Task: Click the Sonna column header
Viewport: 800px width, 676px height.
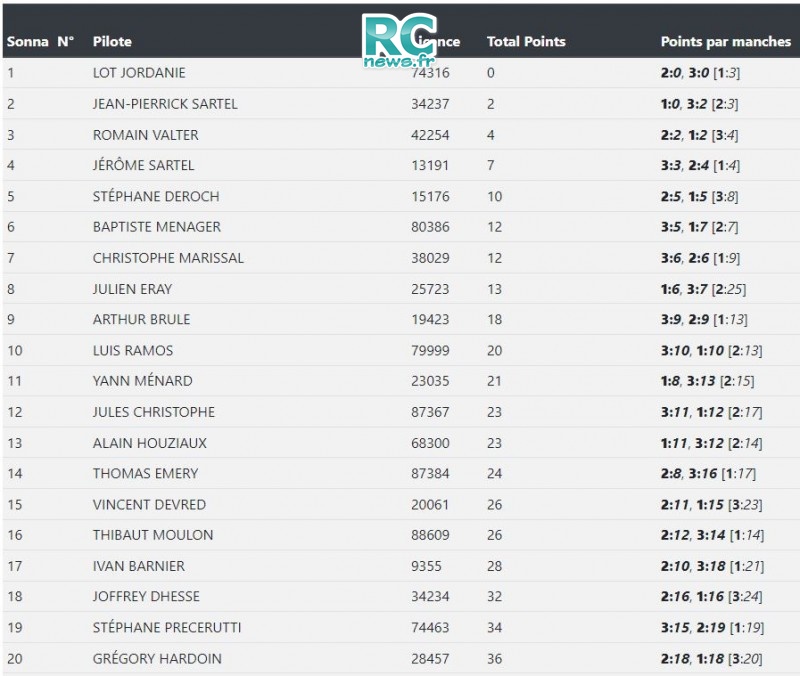Action: pos(28,41)
